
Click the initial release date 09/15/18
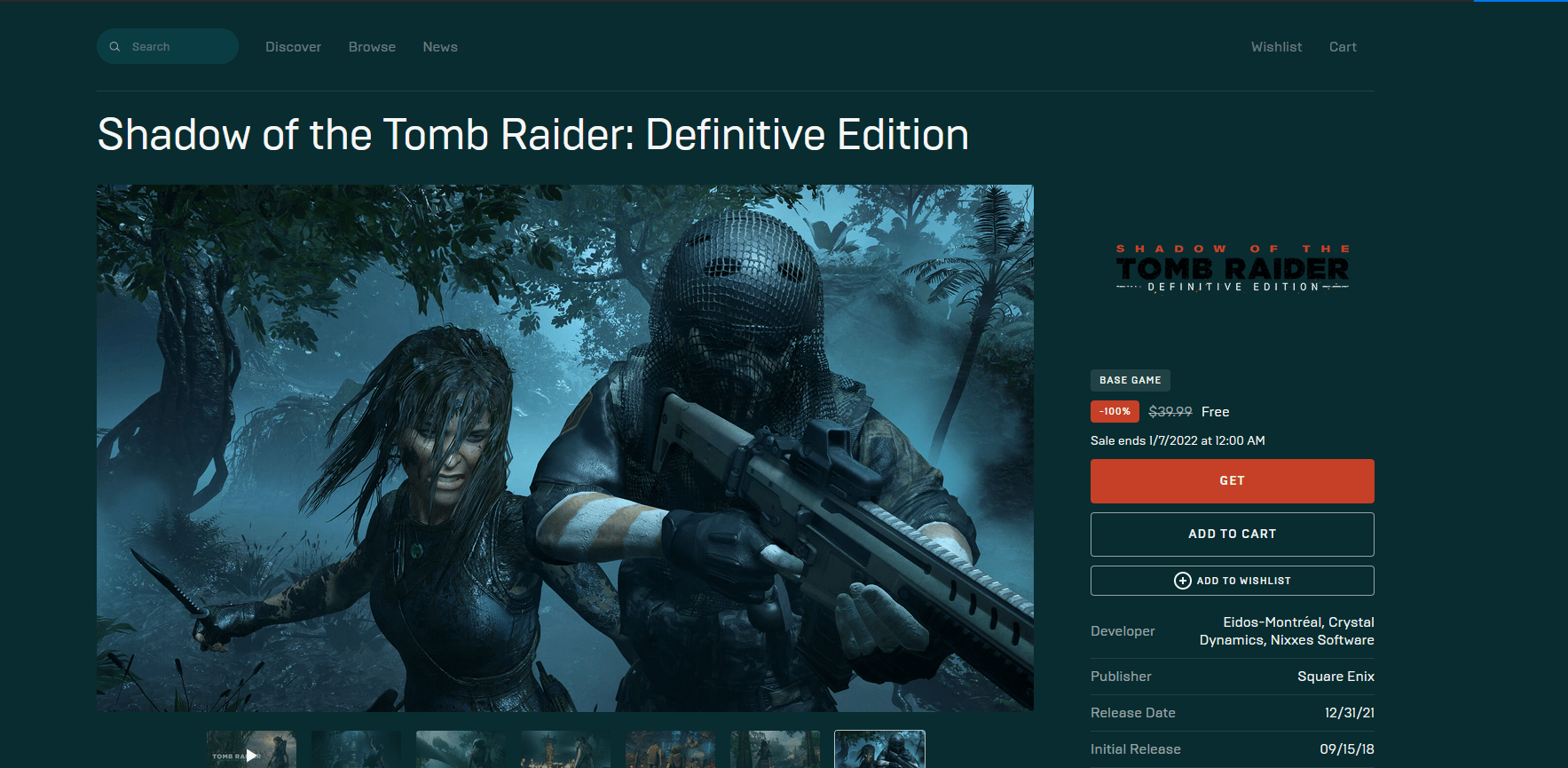tap(1346, 749)
